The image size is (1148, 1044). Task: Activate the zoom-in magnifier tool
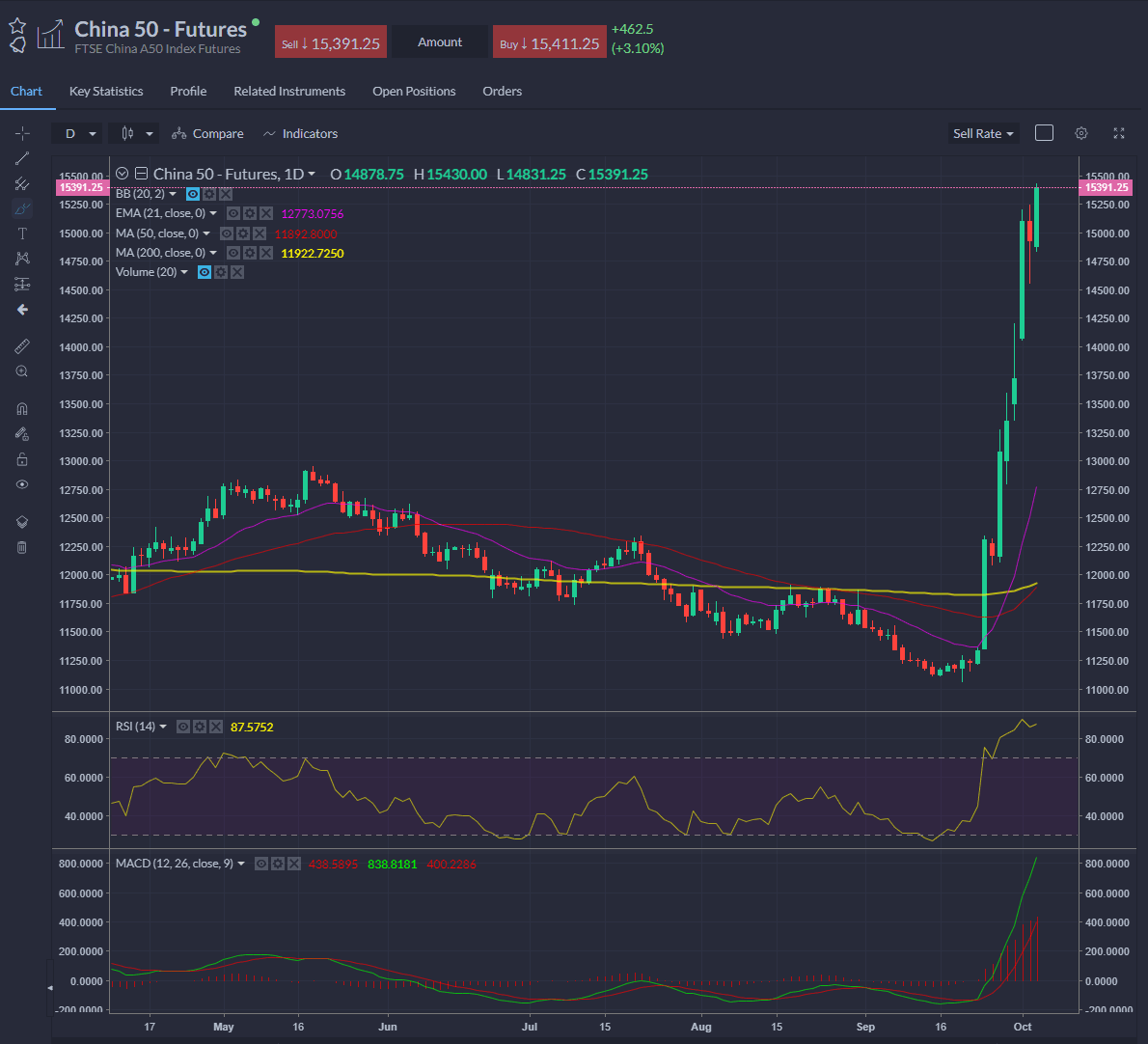coord(22,371)
